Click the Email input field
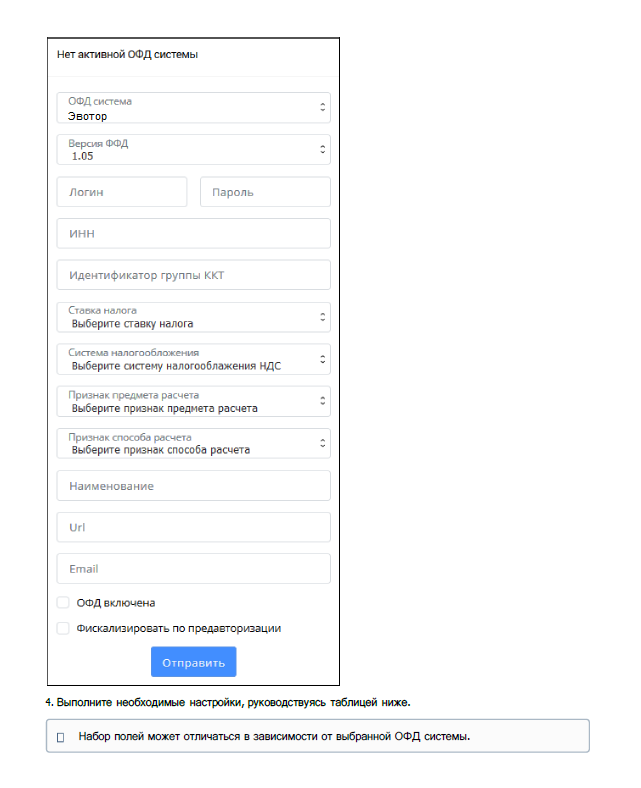 [x=193, y=569]
